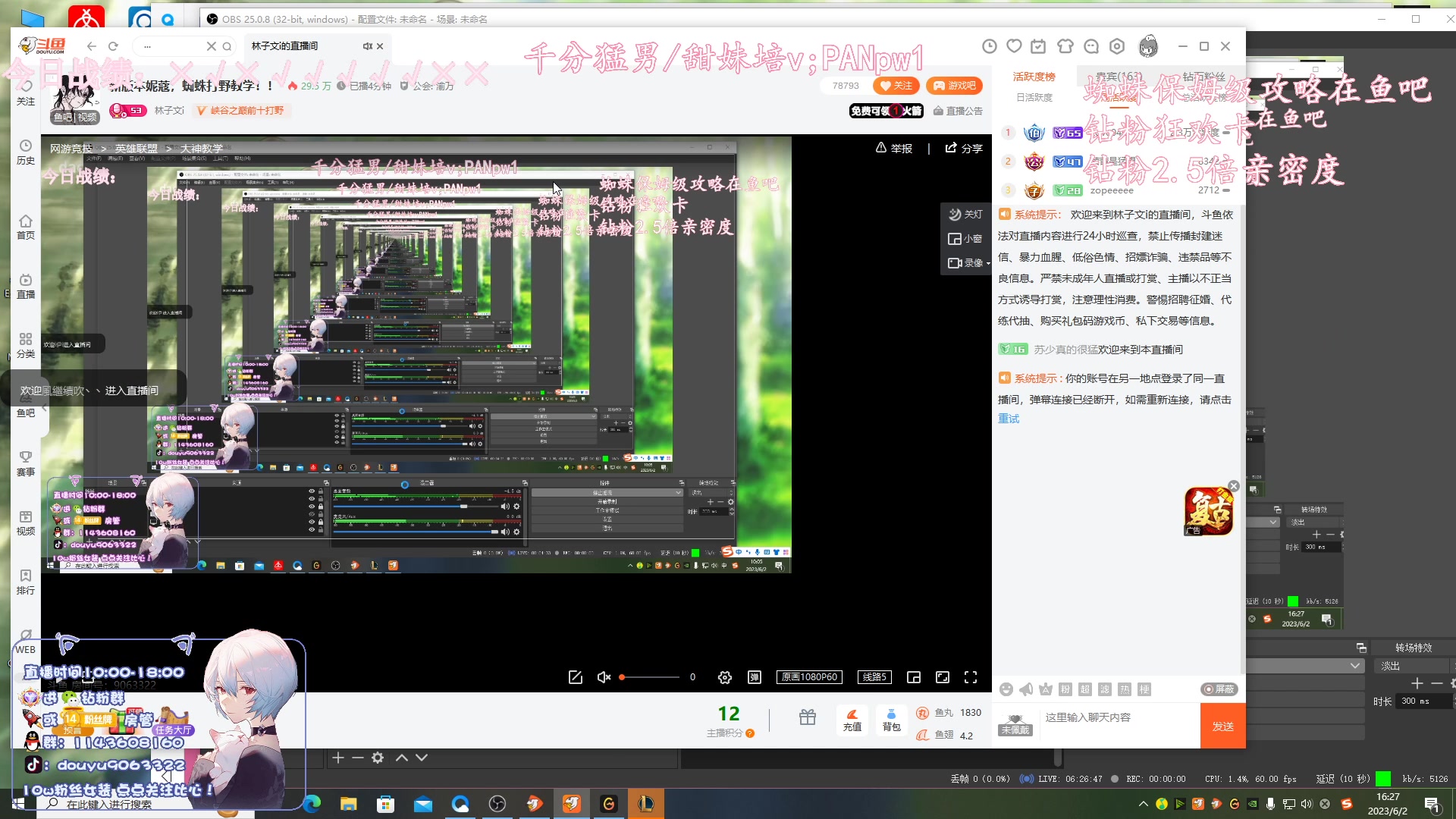Open the 原画1080P60 quality selector
This screenshot has width=1456, height=819.
tap(809, 677)
